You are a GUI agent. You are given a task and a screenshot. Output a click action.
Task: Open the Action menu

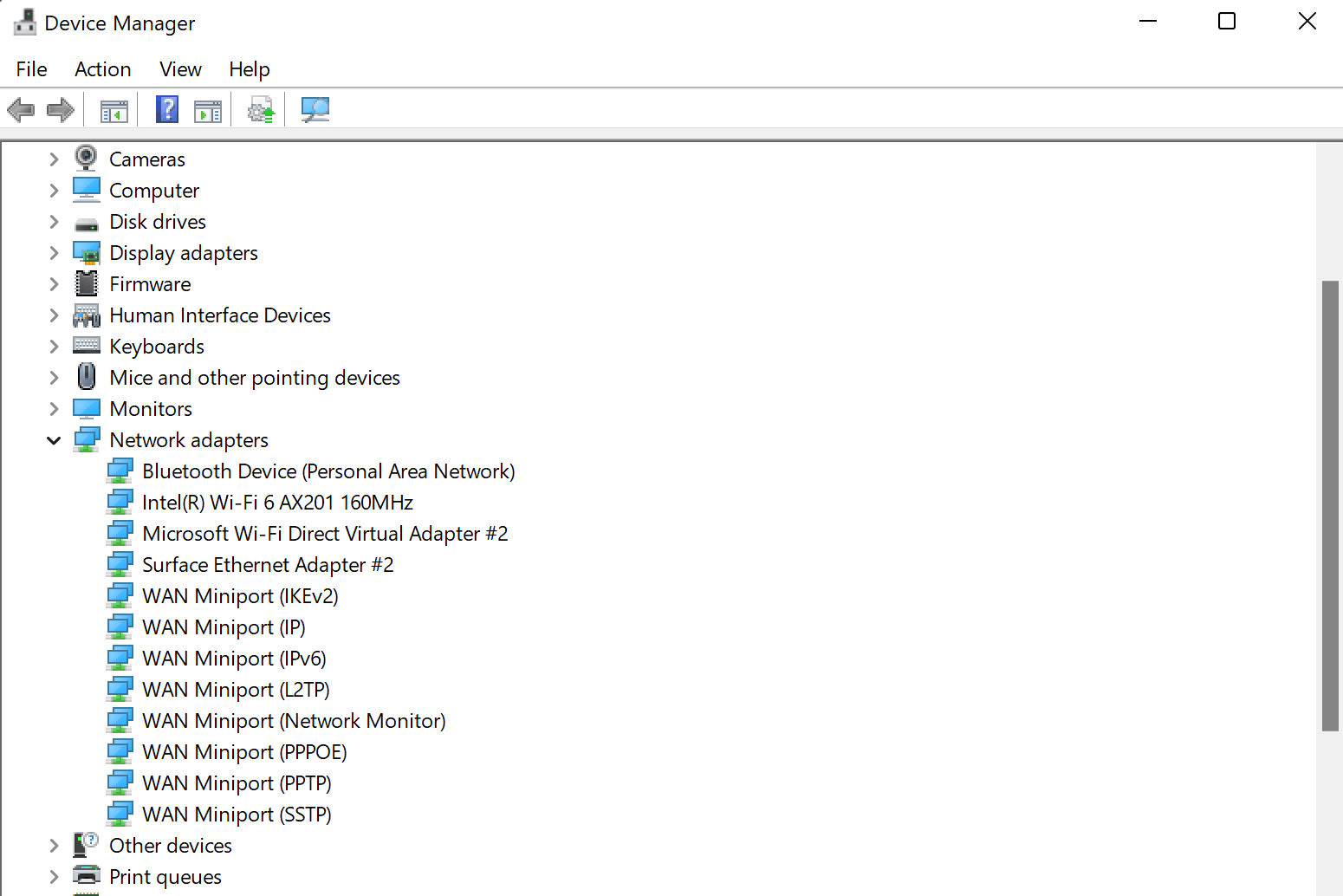103,69
